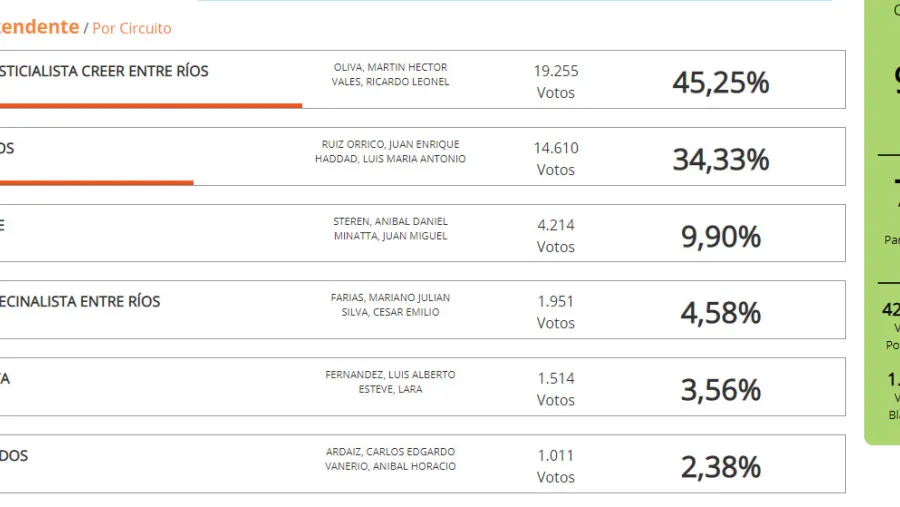Image resolution: width=900 pixels, height=507 pixels.
Task: Click the 34,33% result figure
Action: click(720, 160)
